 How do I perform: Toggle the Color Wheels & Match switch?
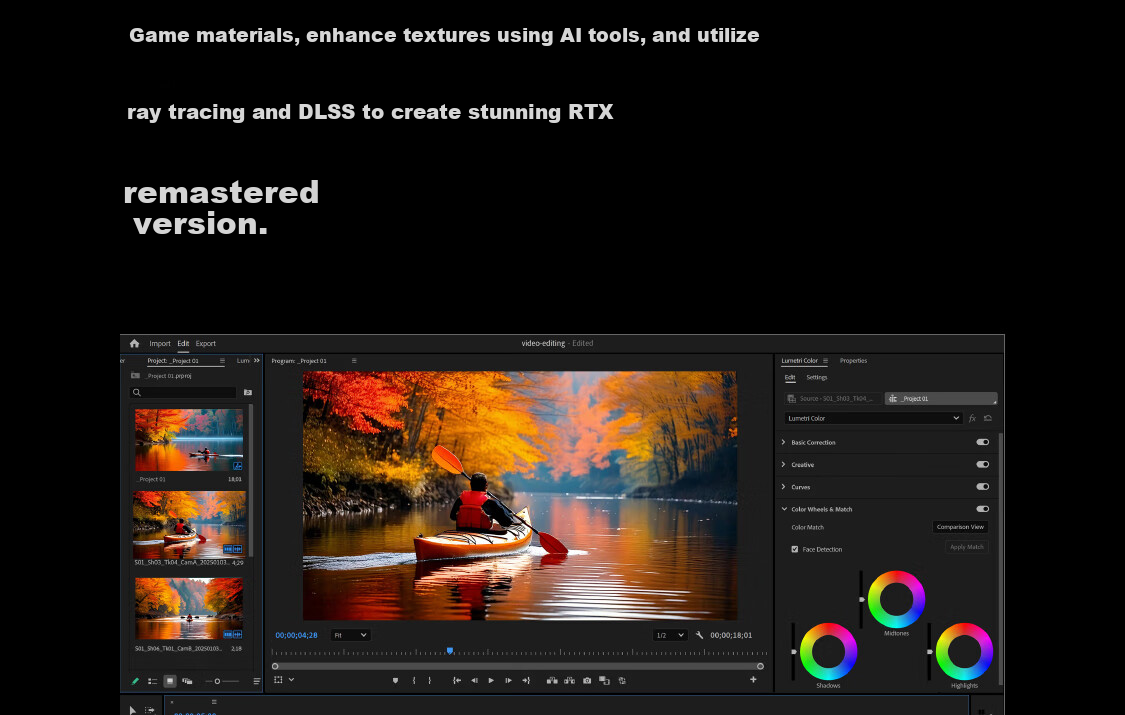tap(983, 509)
